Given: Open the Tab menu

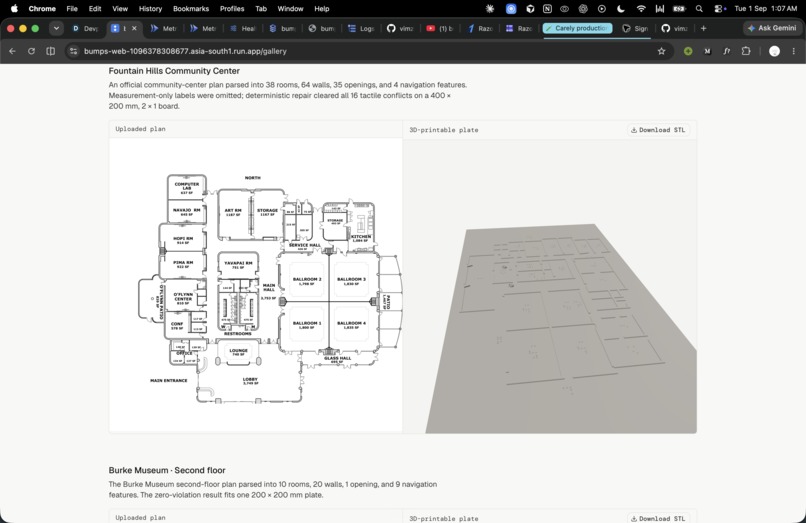Looking at the screenshot, I should coord(261,9).
